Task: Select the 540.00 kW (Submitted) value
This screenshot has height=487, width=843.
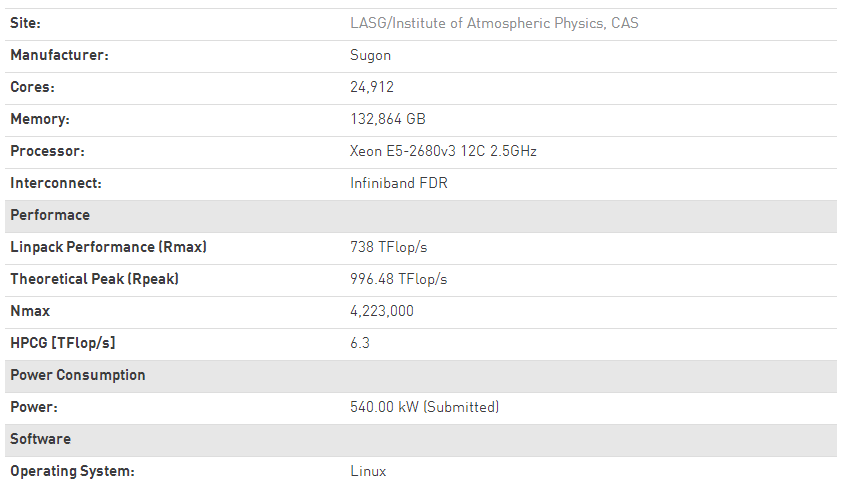Action: 424,407
